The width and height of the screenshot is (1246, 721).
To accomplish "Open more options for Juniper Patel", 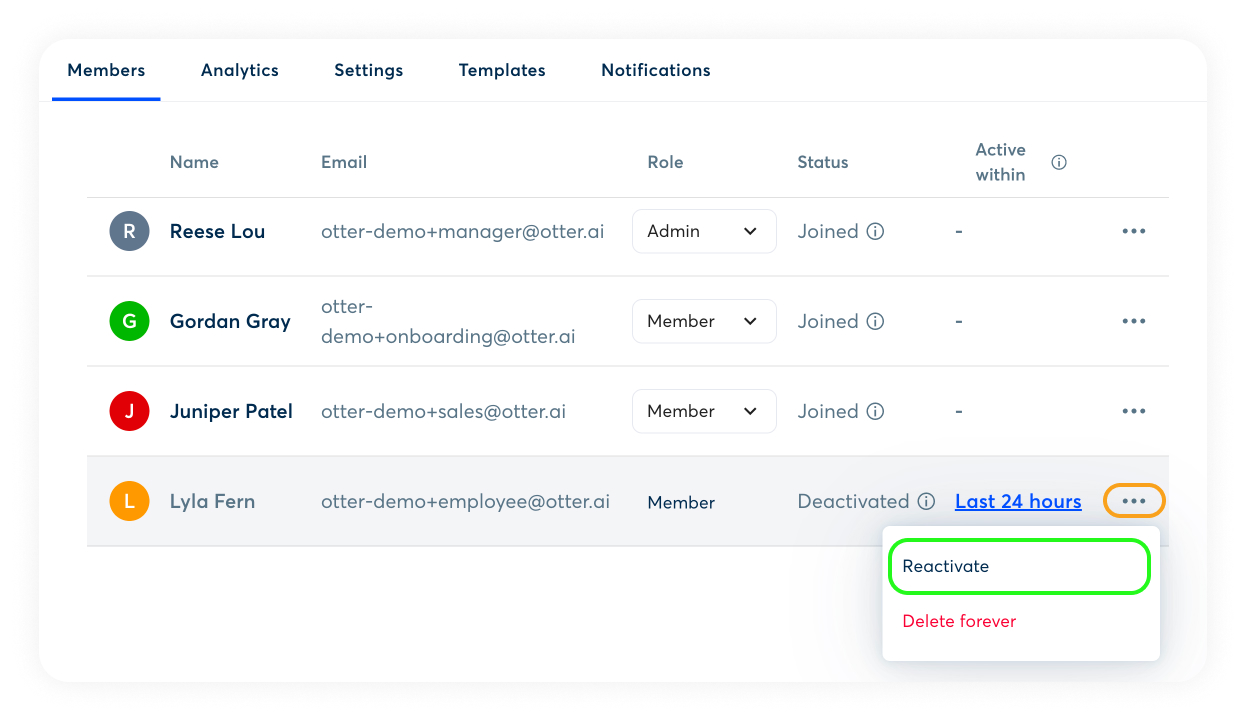I will (x=1133, y=411).
